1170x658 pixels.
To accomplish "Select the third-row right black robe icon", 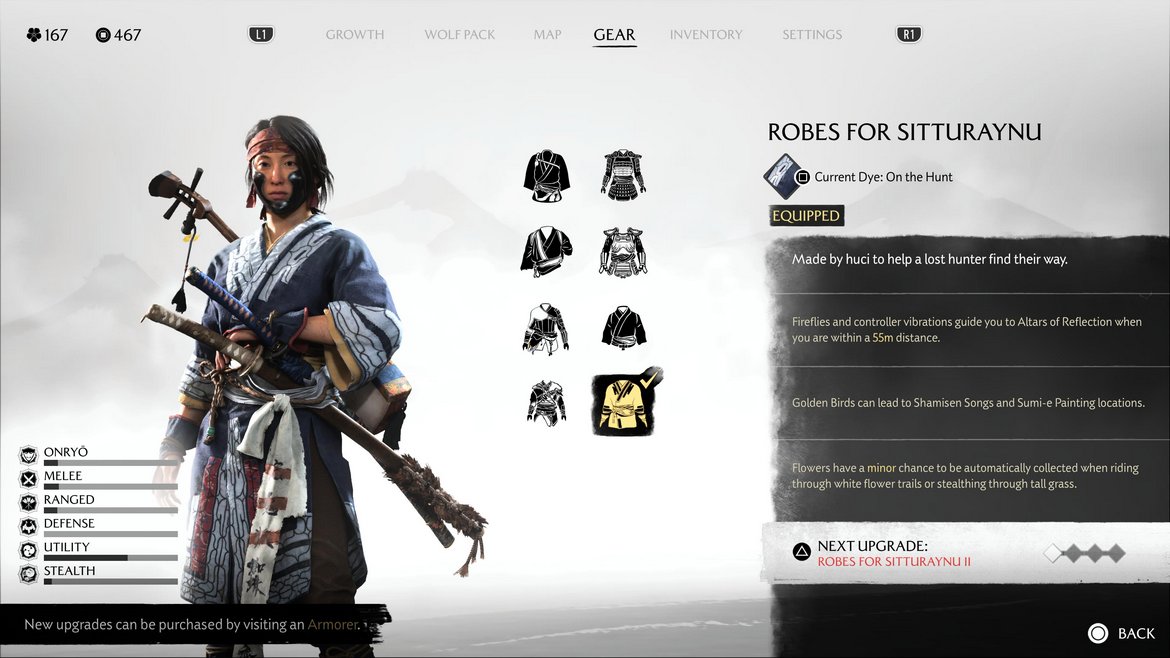I will [x=624, y=328].
